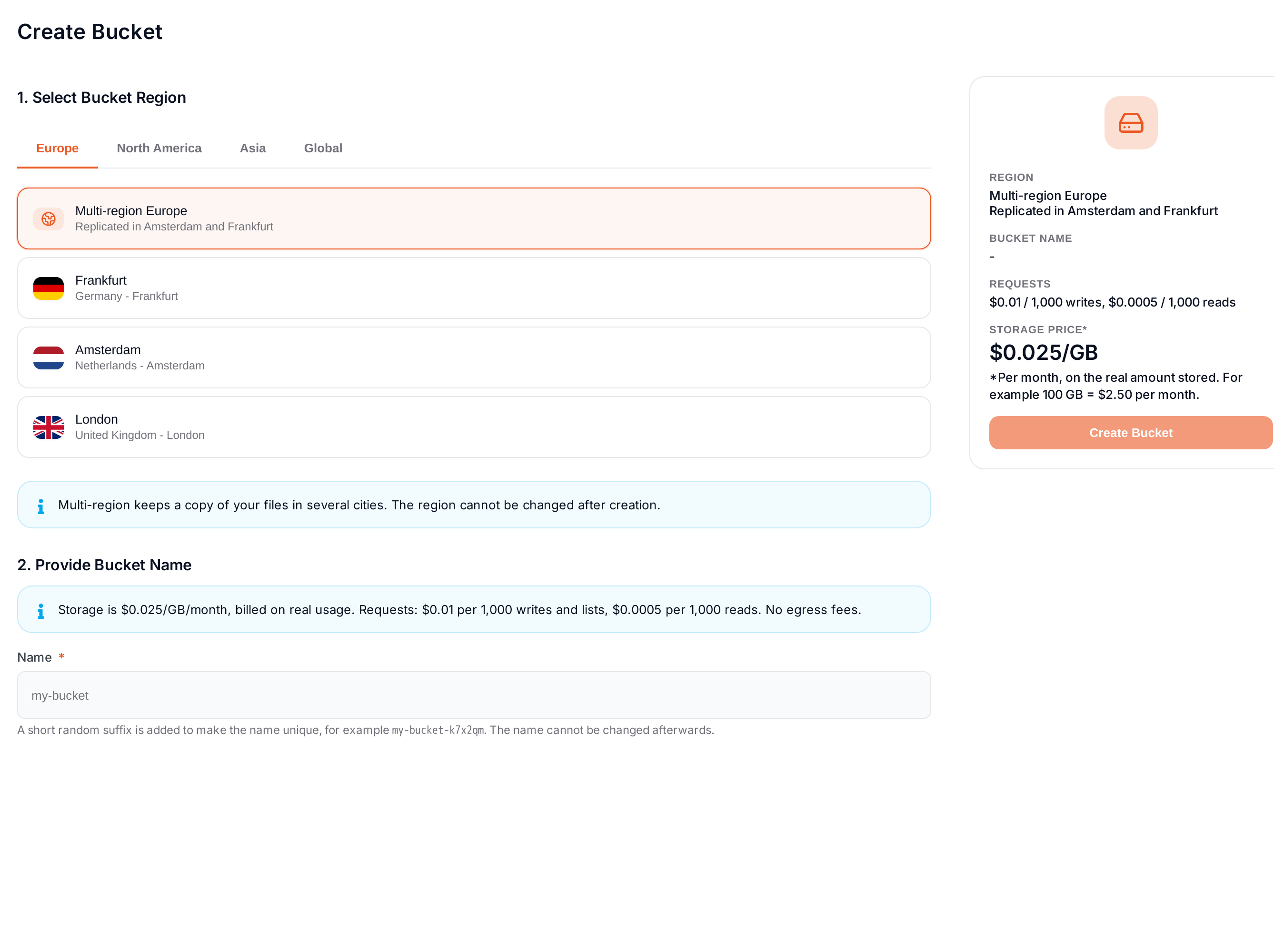Screen dimensions: 1274x952
Task: Click the BUCKET NAME label in summary
Action: click(x=1030, y=238)
